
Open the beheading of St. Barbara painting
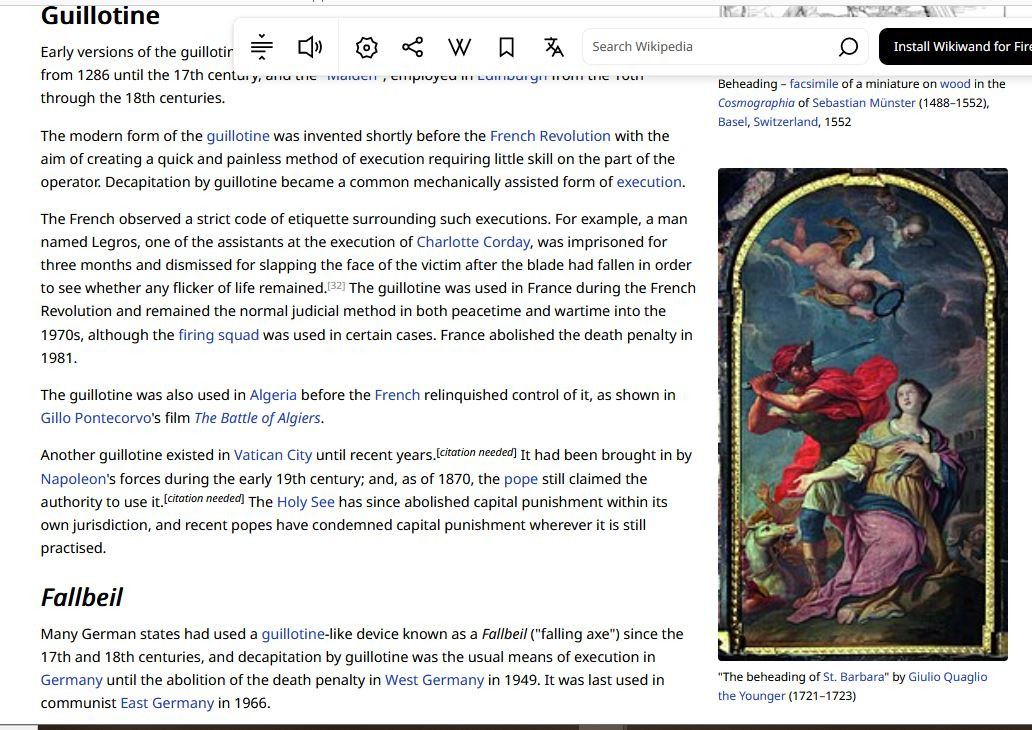[x=862, y=414]
